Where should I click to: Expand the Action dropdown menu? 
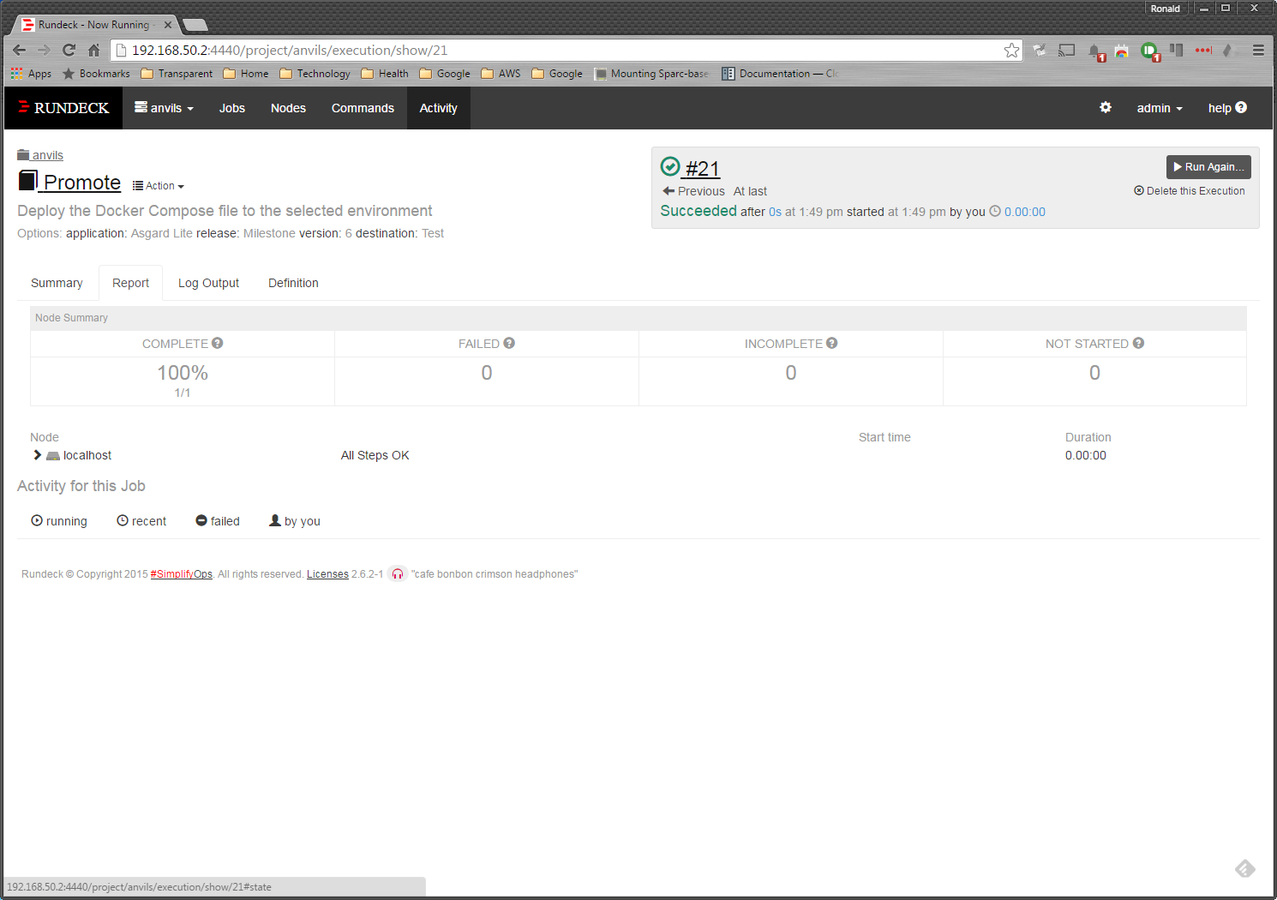click(x=158, y=186)
